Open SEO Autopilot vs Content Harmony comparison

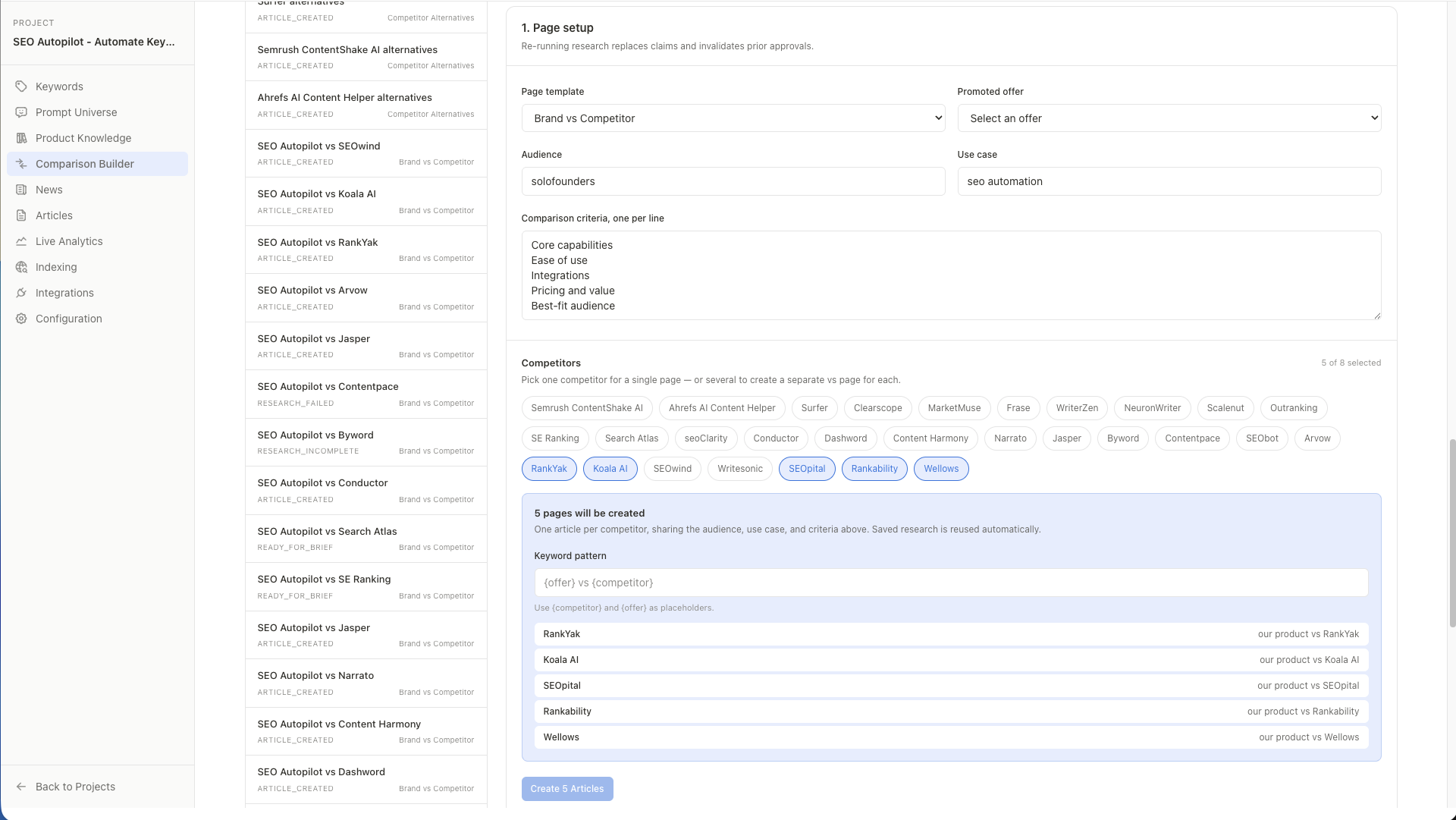tap(366, 731)
